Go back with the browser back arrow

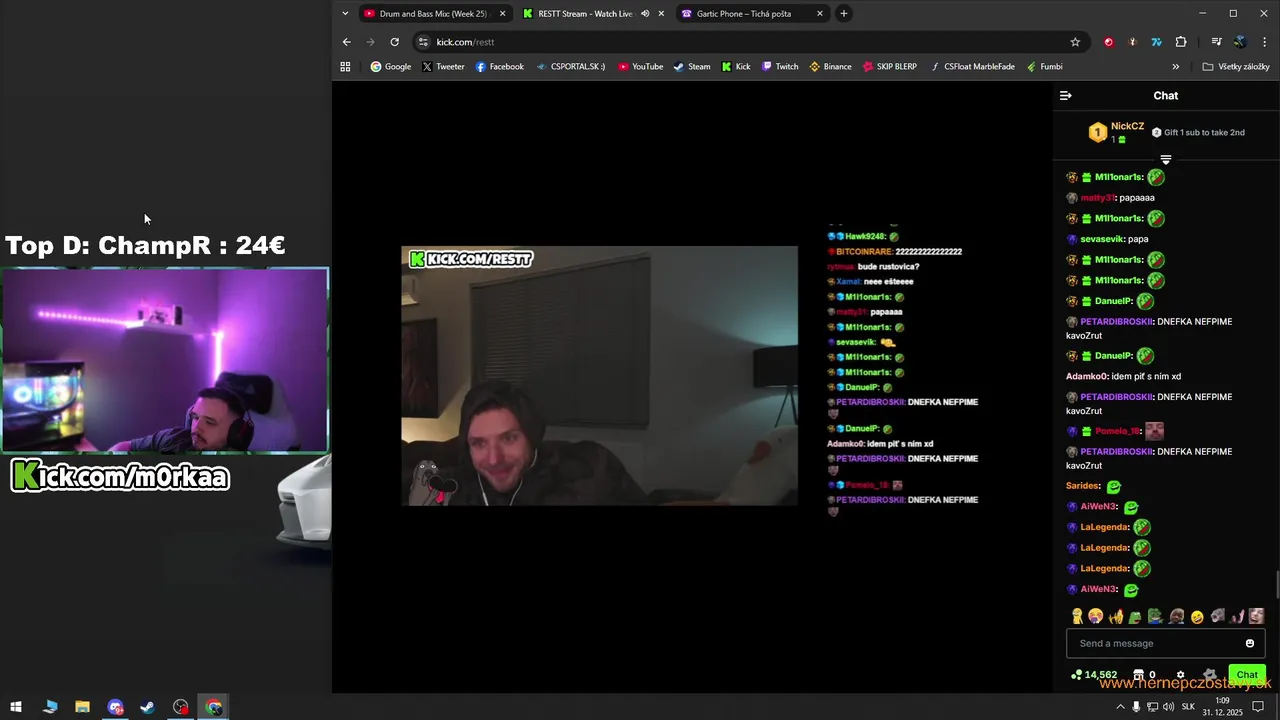[x=346, y=42]
